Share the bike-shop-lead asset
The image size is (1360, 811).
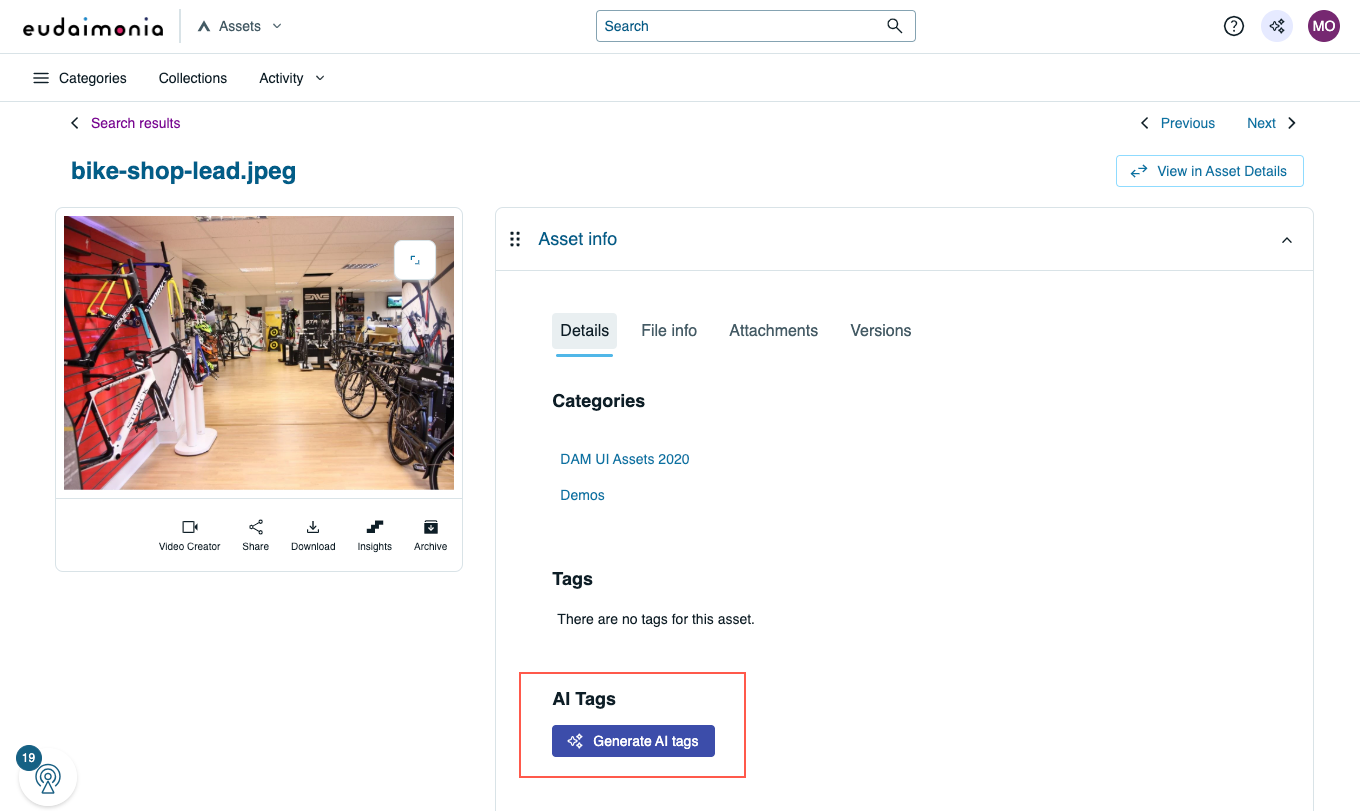[256, 535]
